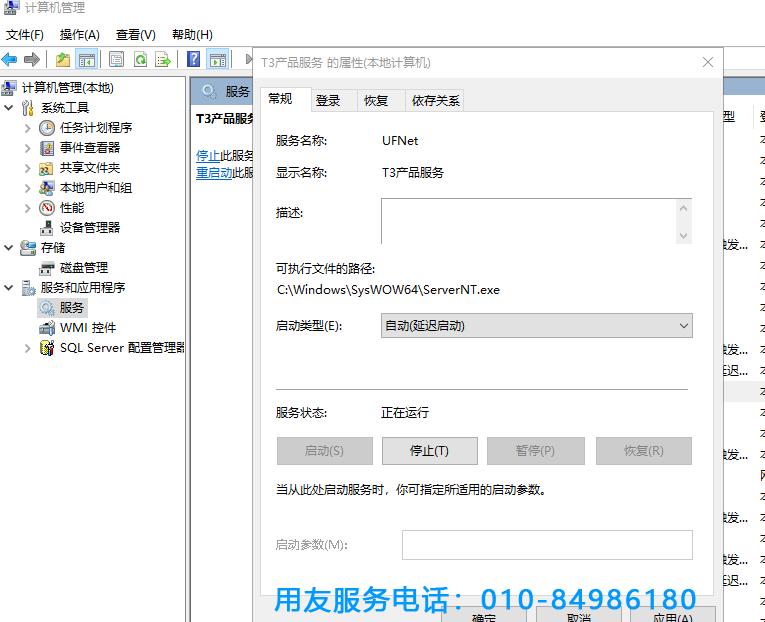765x622 pixels.
Task: Expand the 共享文件夹 node
Action: pyautogui.click(x=28, y=168)
